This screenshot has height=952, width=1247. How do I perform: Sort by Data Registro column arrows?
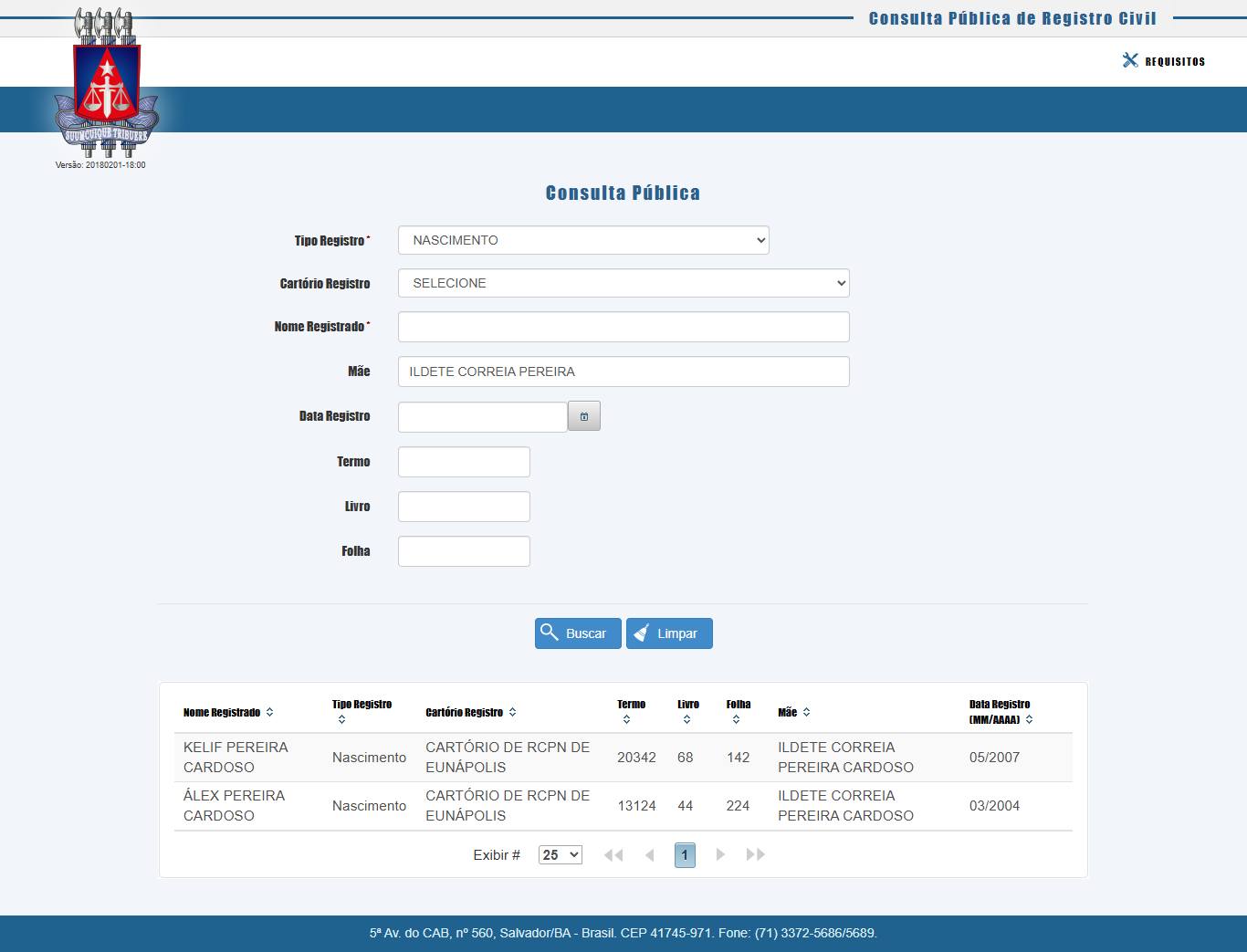1029,720
